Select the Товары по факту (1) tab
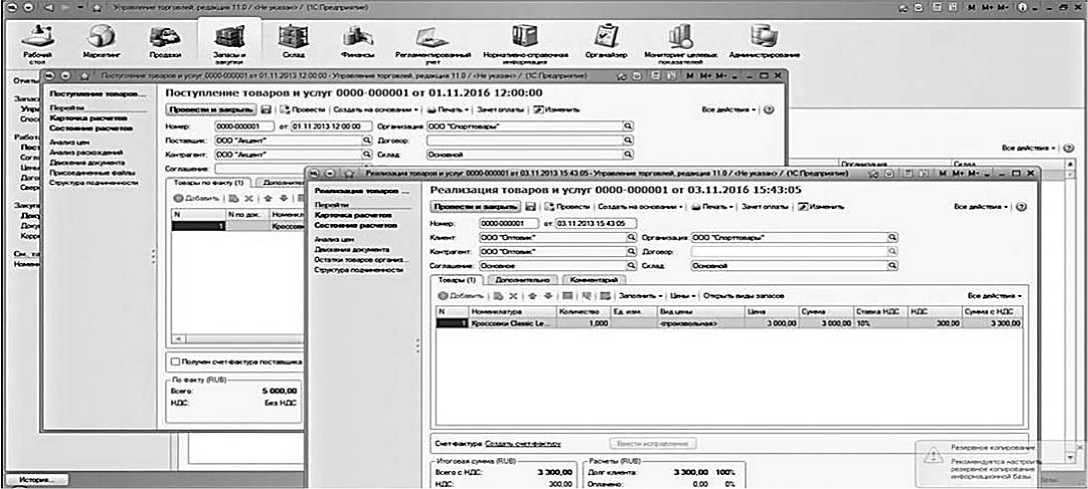Image resolution: width=1088 pixels, height=489 pixels. click(x=210, y=182)
